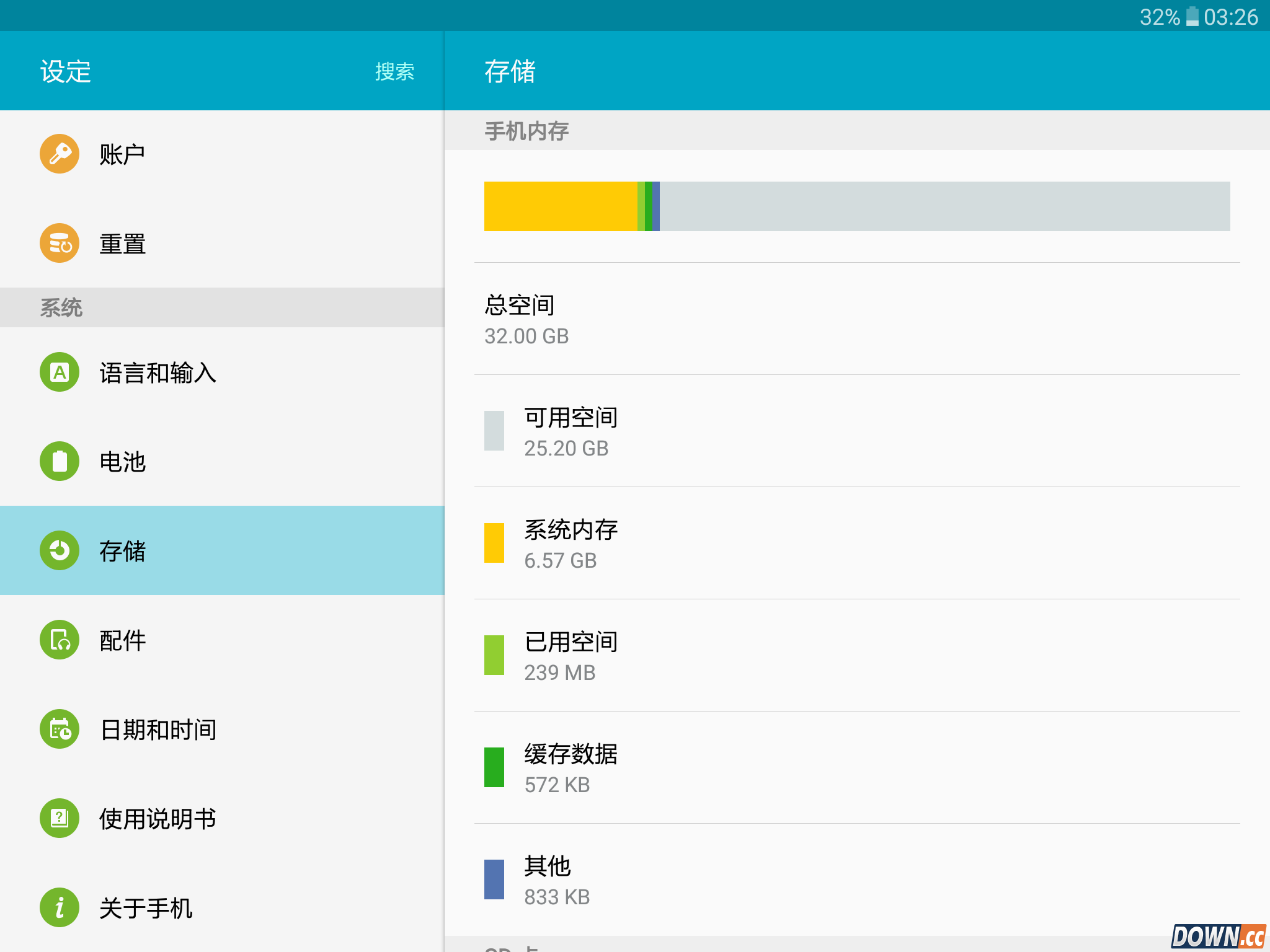Click the Accessories (配件) icon

tap(60, 640)
